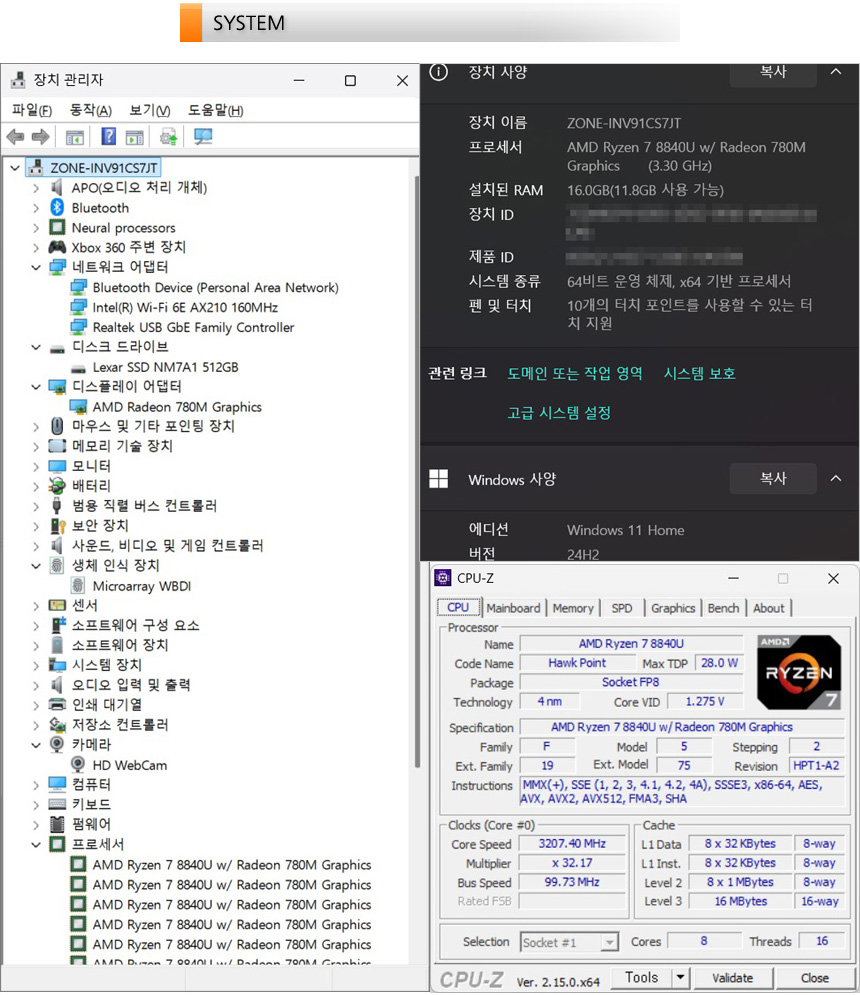Click the Bluetooth category icon
860x995 pixels.
point(58,208)
